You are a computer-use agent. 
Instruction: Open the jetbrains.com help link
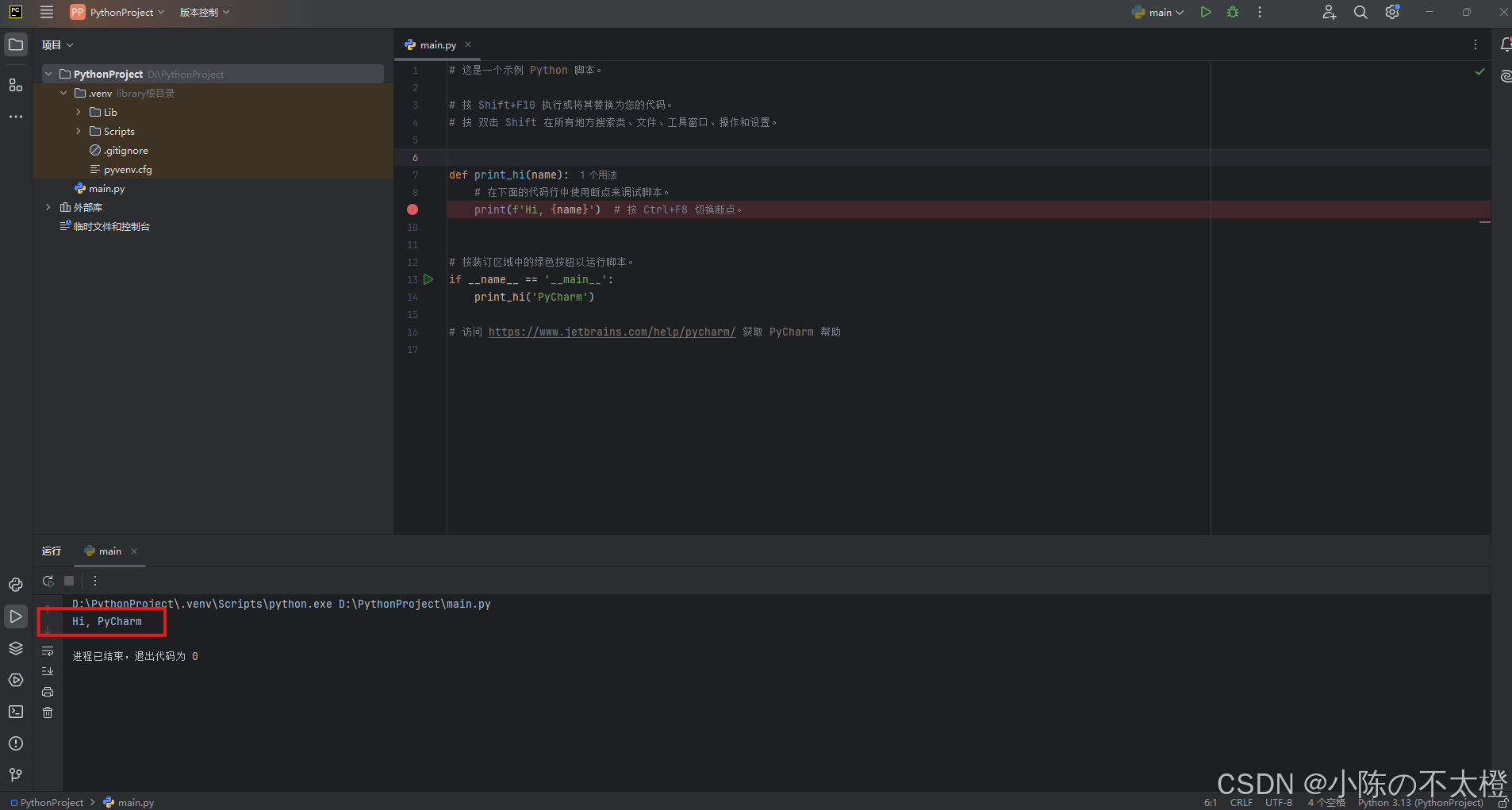pyautogui.click(x=612, y=332)
